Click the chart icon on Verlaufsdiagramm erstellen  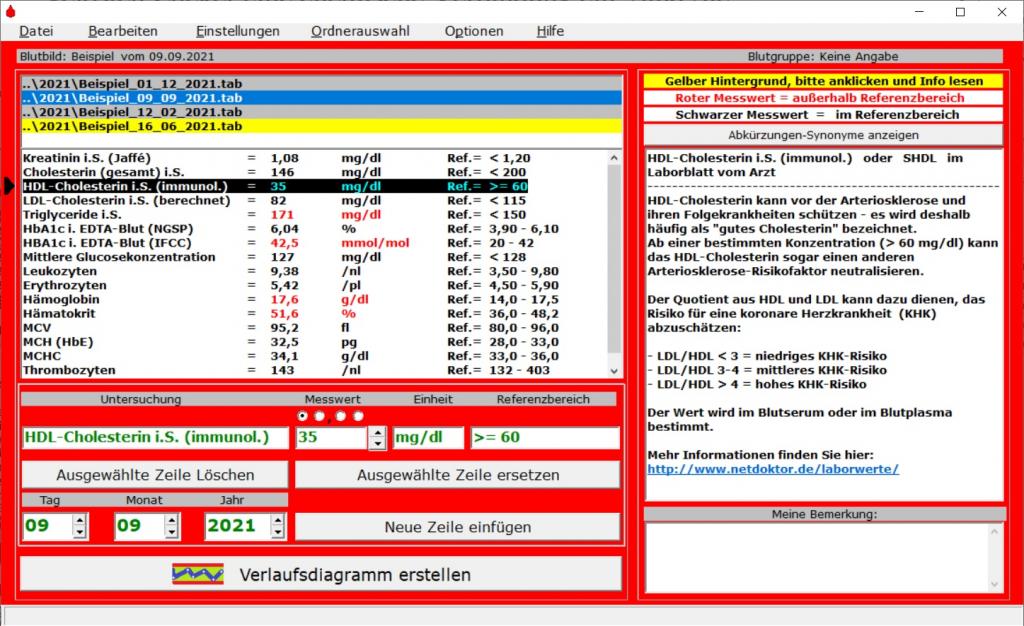197,574
